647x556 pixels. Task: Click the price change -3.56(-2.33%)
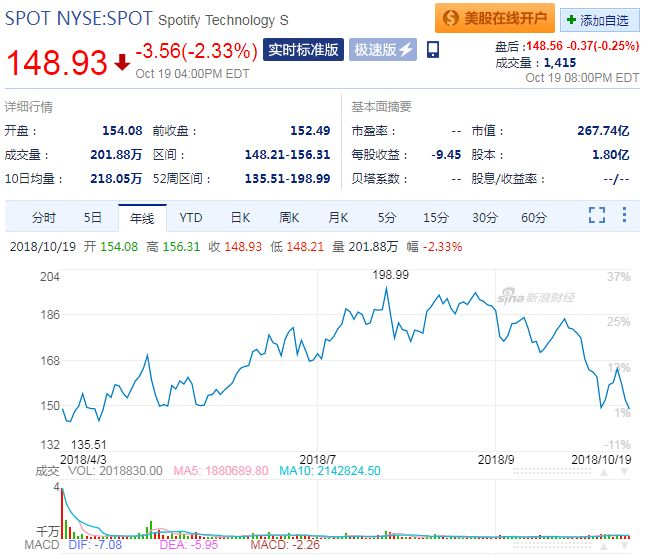[x=196, y=51]
